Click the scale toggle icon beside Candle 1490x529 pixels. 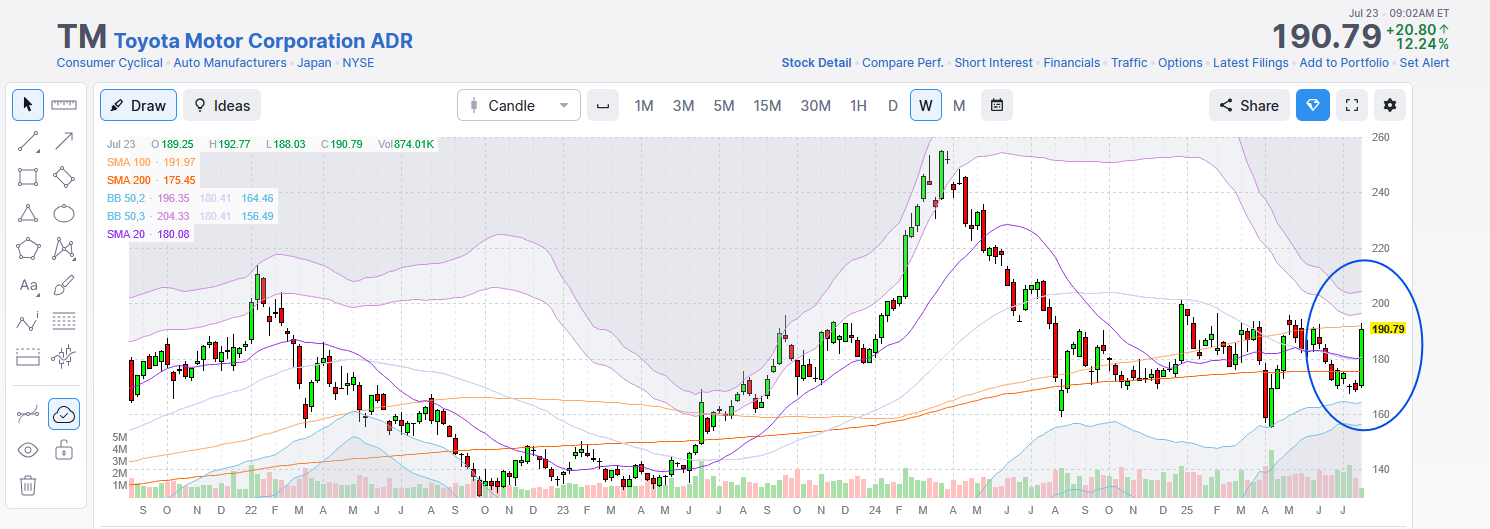tap(603, 105)
